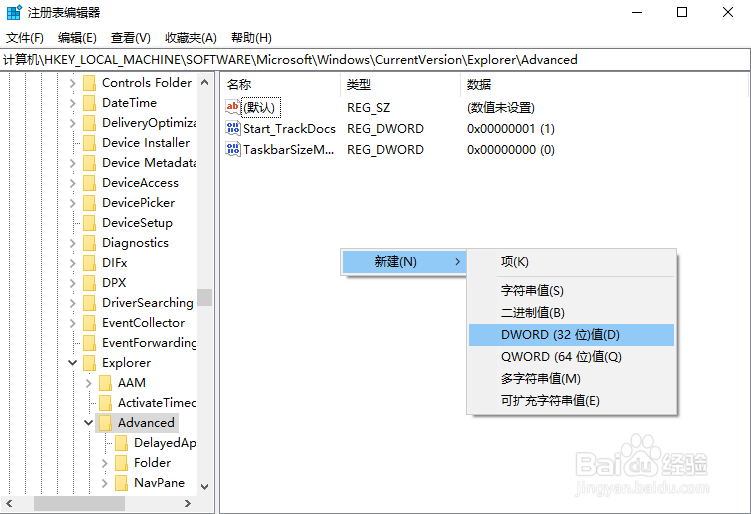The height and width of the screenshot is (514, 751).
Task: Click the (默认) string value icon
Action: coord(233,107)
